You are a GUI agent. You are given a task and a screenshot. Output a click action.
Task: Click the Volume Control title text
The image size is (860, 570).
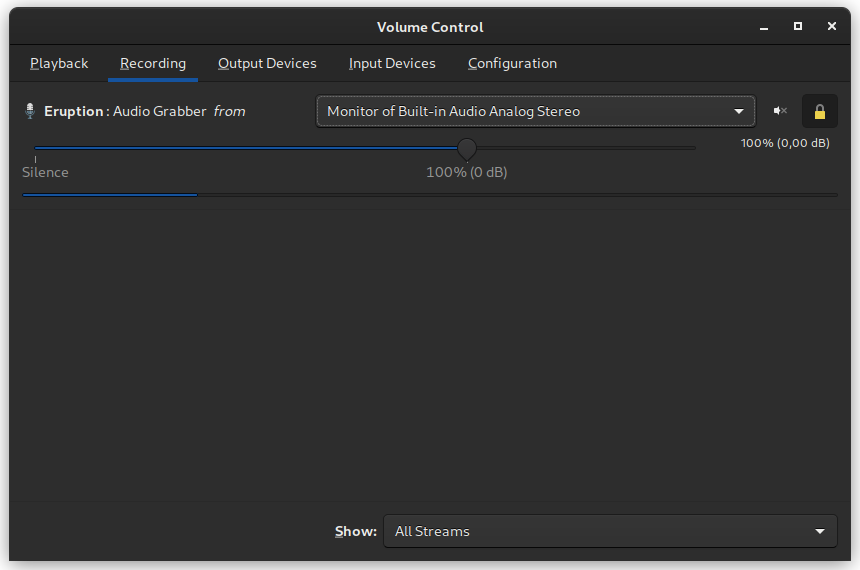coord(430,27)
